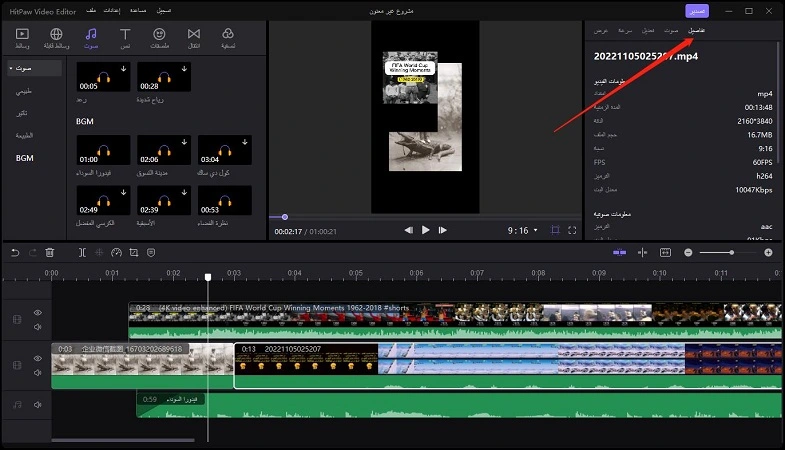
Task: Redo the last undone action
Action: (33, 253)
